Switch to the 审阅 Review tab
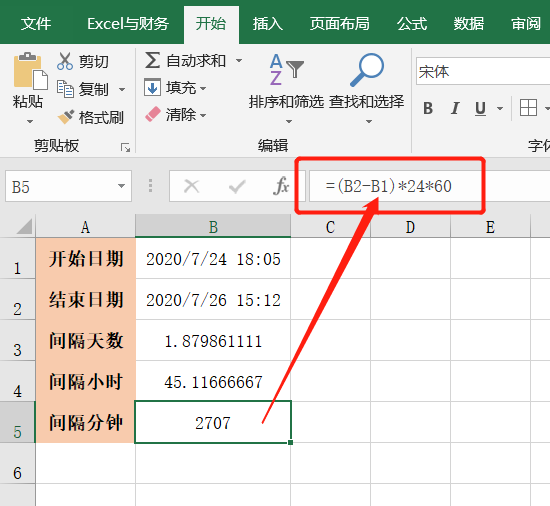Viewport: 550px width, 506px height. pyautogui.click(x=526, y=24)
